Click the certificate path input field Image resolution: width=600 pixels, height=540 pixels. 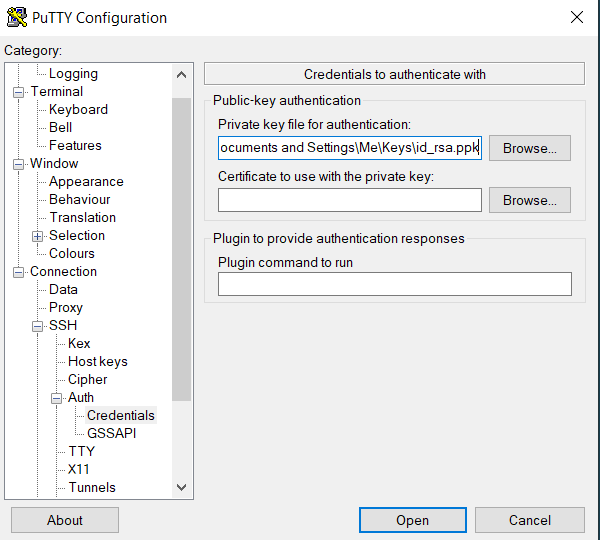coord(350,200)
